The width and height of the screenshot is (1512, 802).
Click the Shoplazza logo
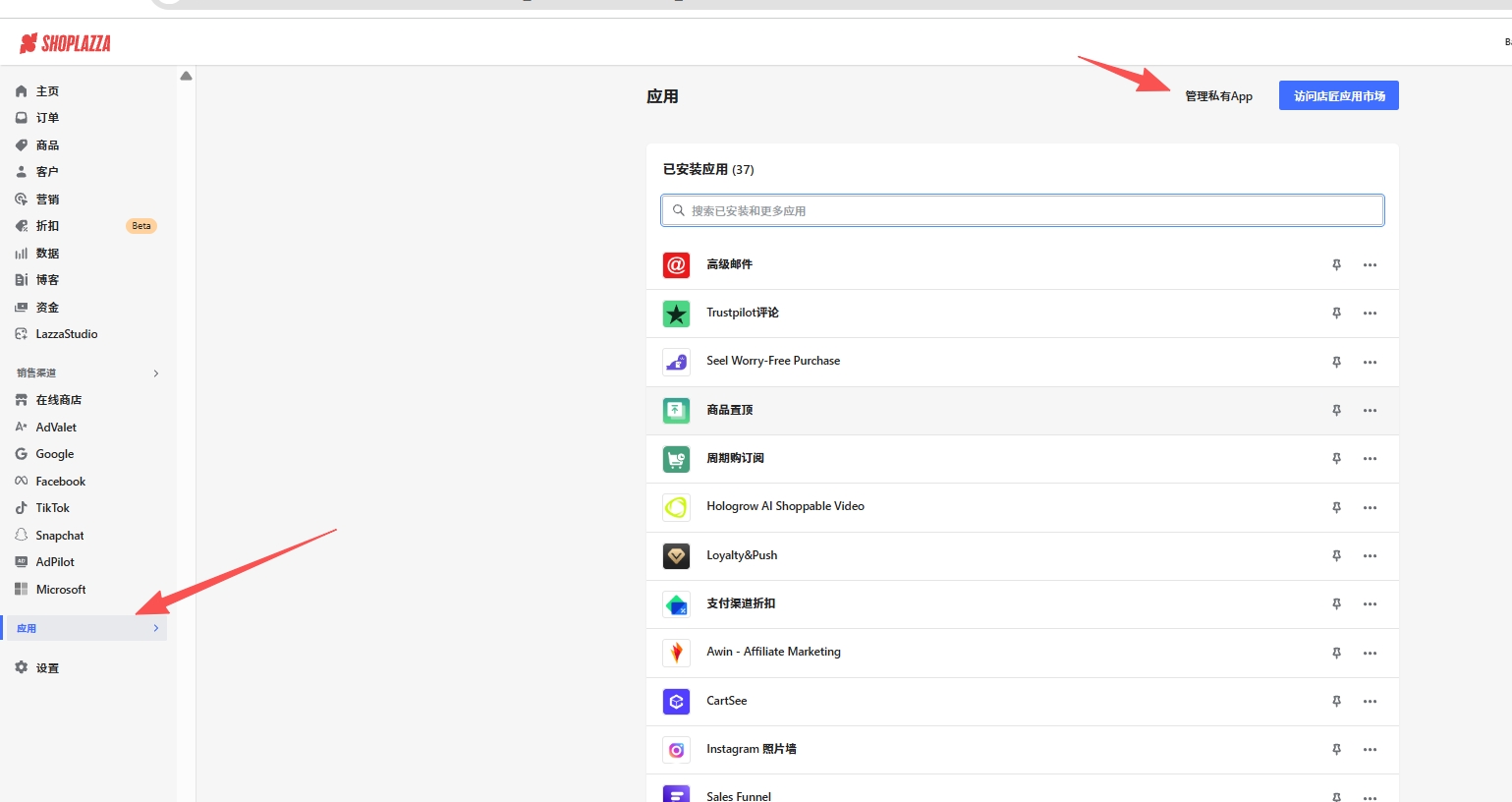[65, 43]
